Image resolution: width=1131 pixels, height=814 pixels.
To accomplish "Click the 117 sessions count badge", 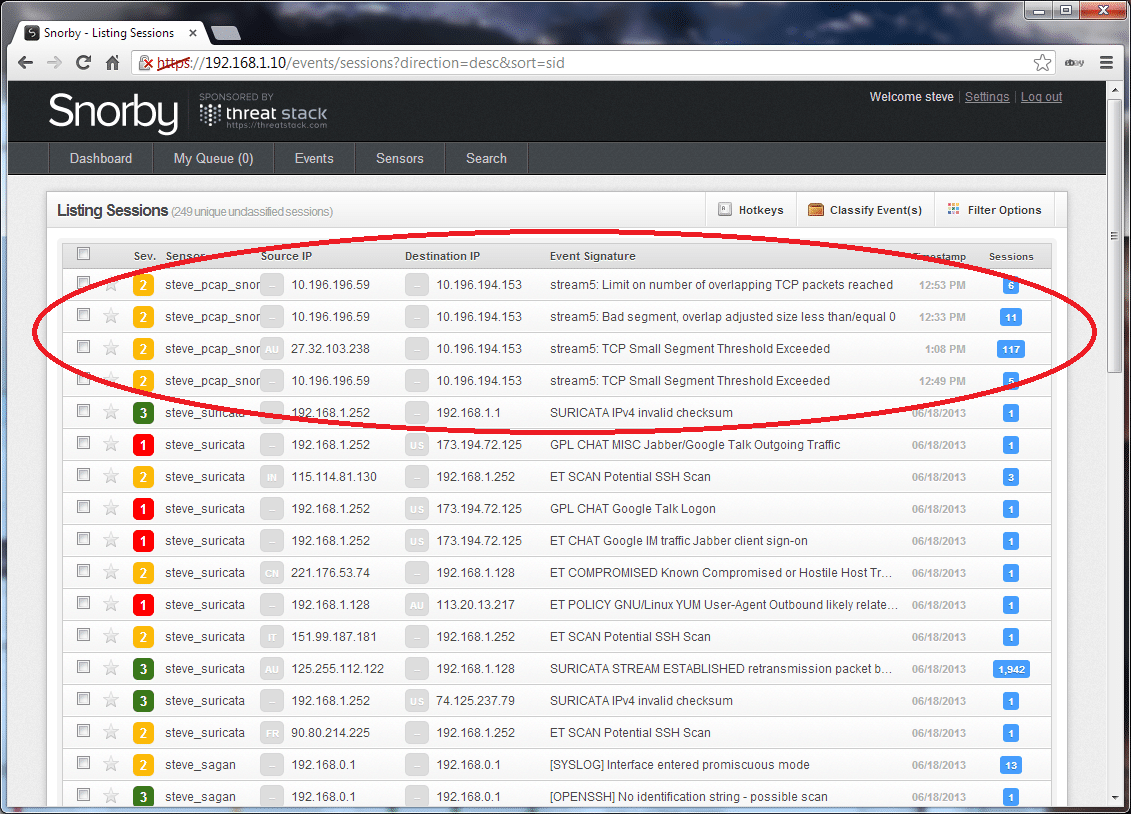I will pos(1011,348).
